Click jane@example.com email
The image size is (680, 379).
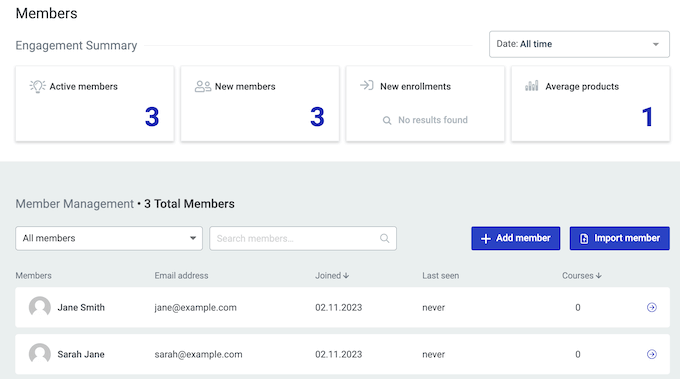[196, 307]
